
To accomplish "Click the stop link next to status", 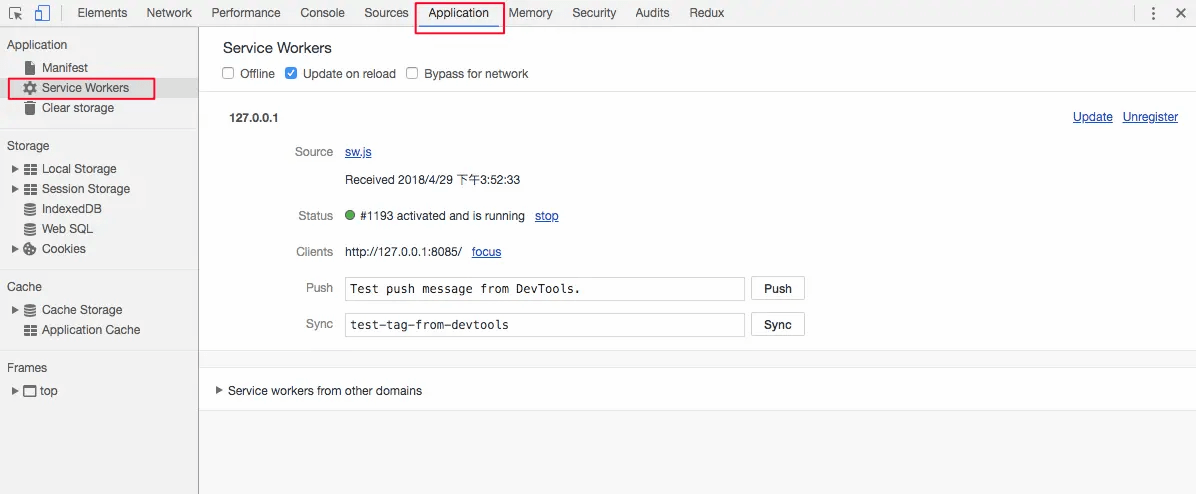I will (x=546, y=216).
